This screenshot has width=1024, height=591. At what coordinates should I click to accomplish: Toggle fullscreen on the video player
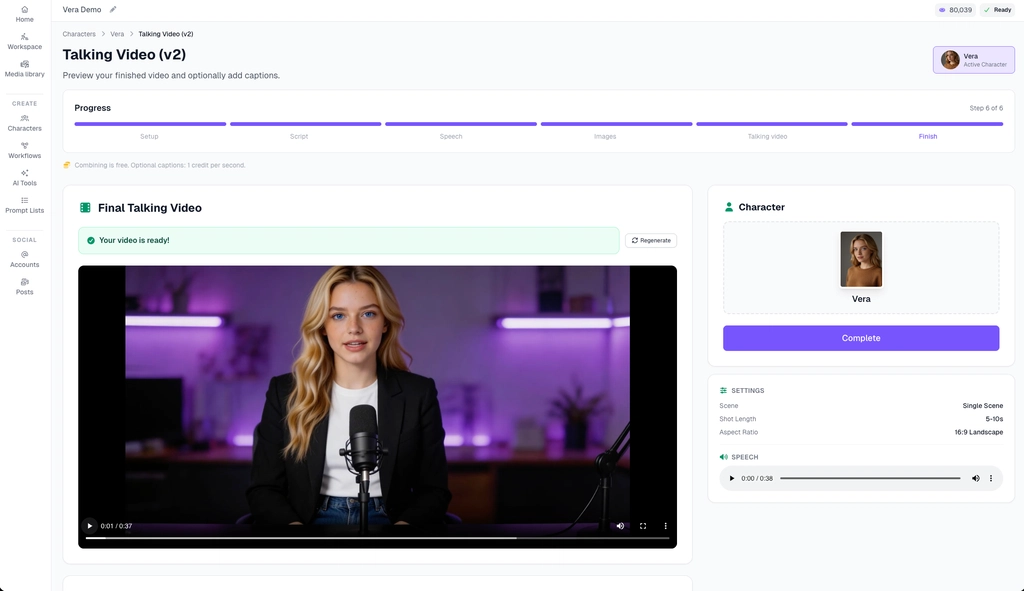pos(643,526)
